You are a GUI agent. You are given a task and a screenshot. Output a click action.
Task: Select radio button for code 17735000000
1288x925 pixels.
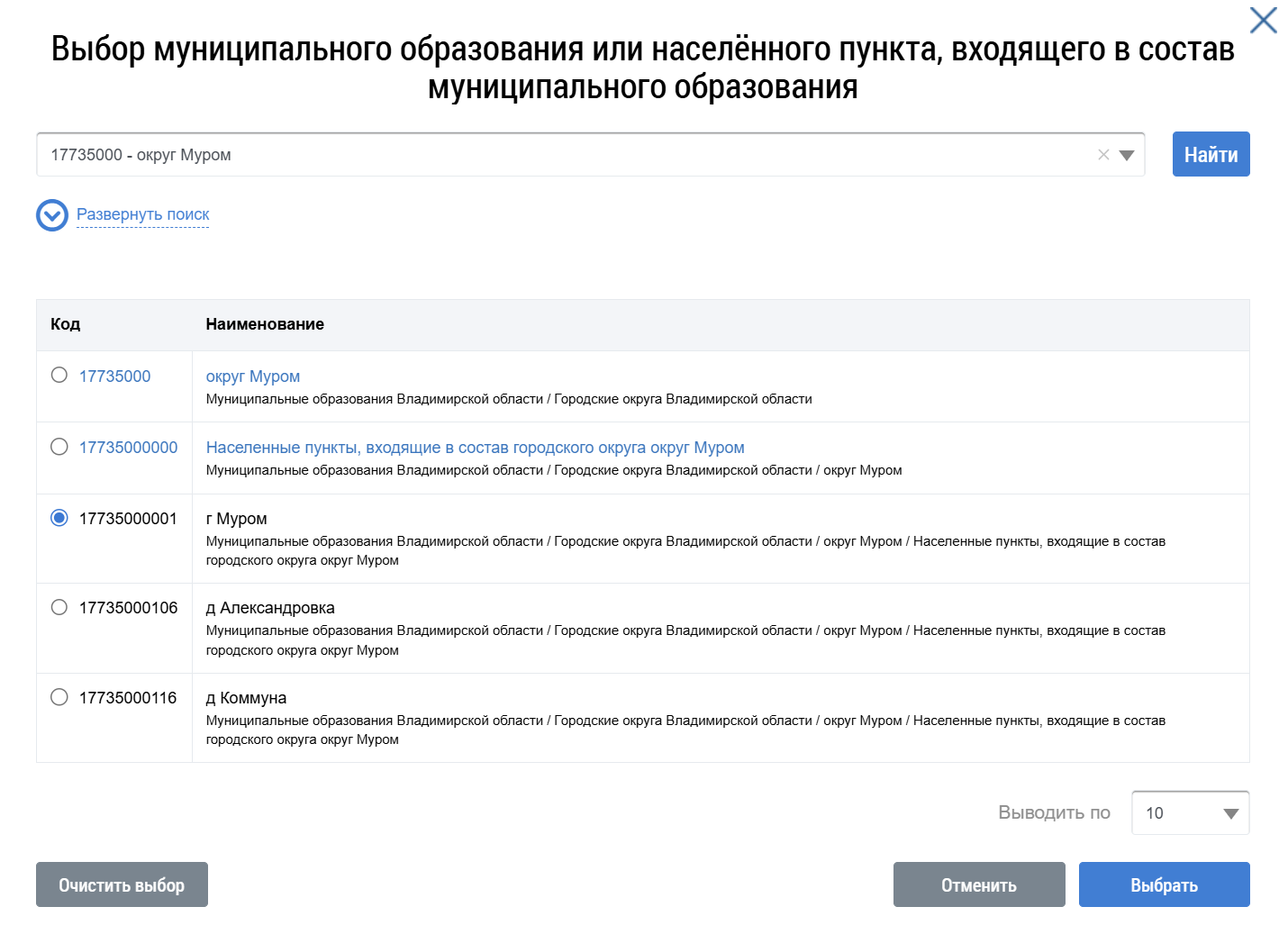tap(59, 445)
